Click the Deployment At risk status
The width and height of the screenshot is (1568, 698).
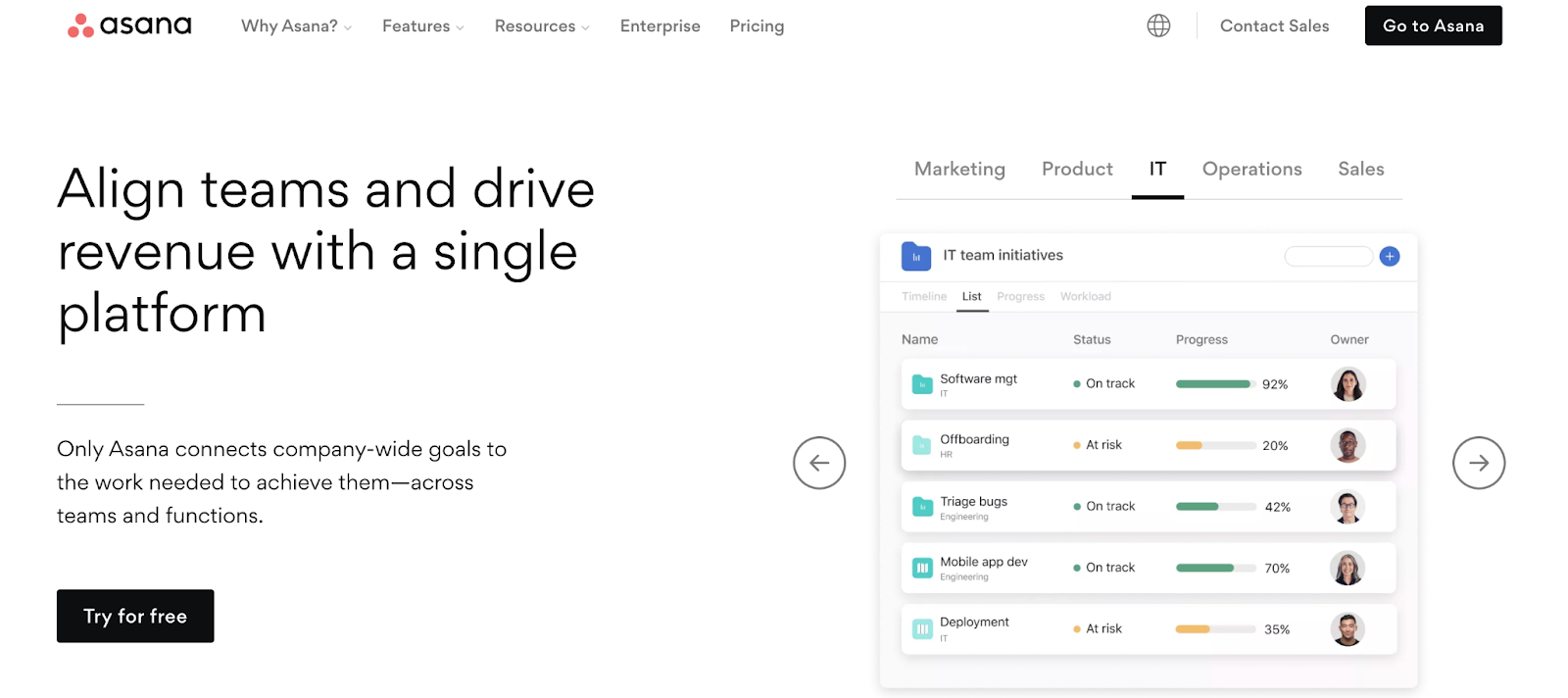click(1098, 629)
